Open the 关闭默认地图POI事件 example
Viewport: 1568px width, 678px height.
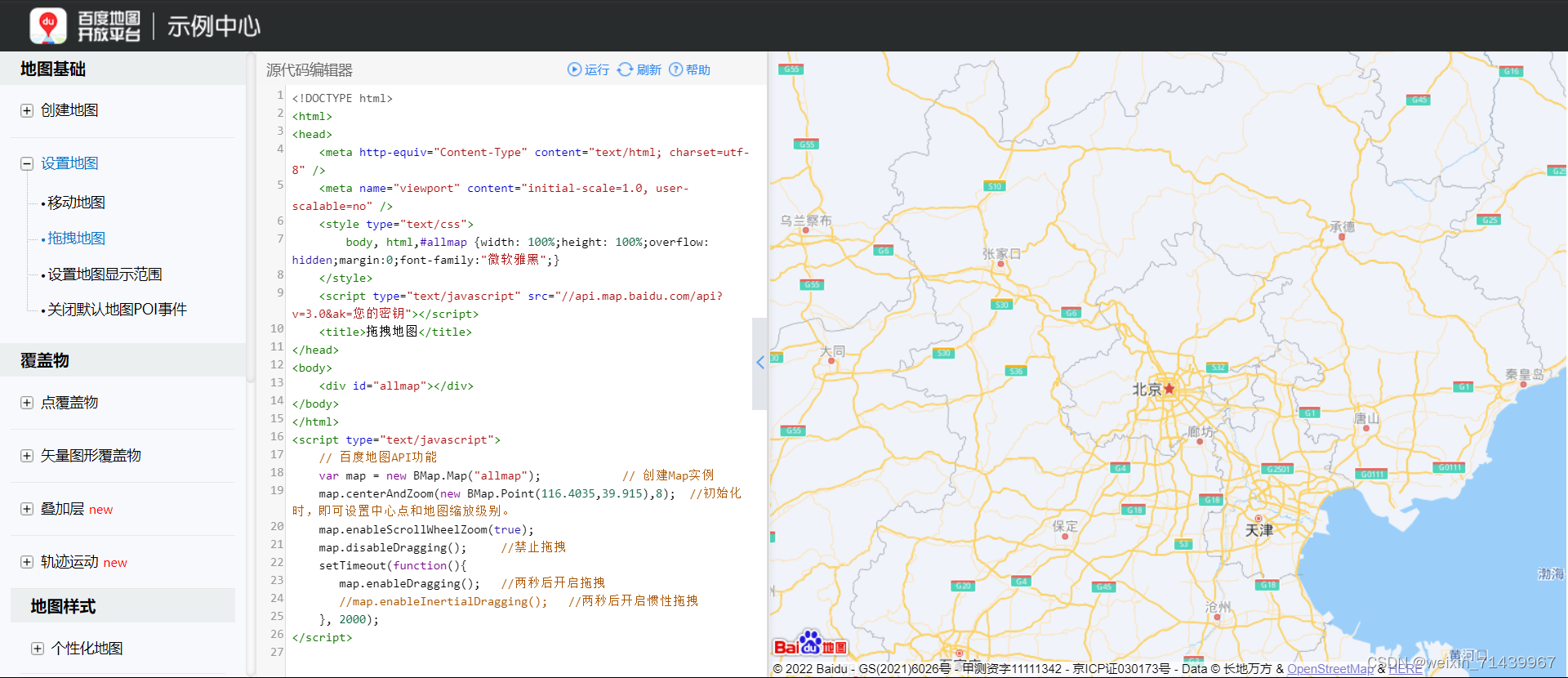pos(117,310)
